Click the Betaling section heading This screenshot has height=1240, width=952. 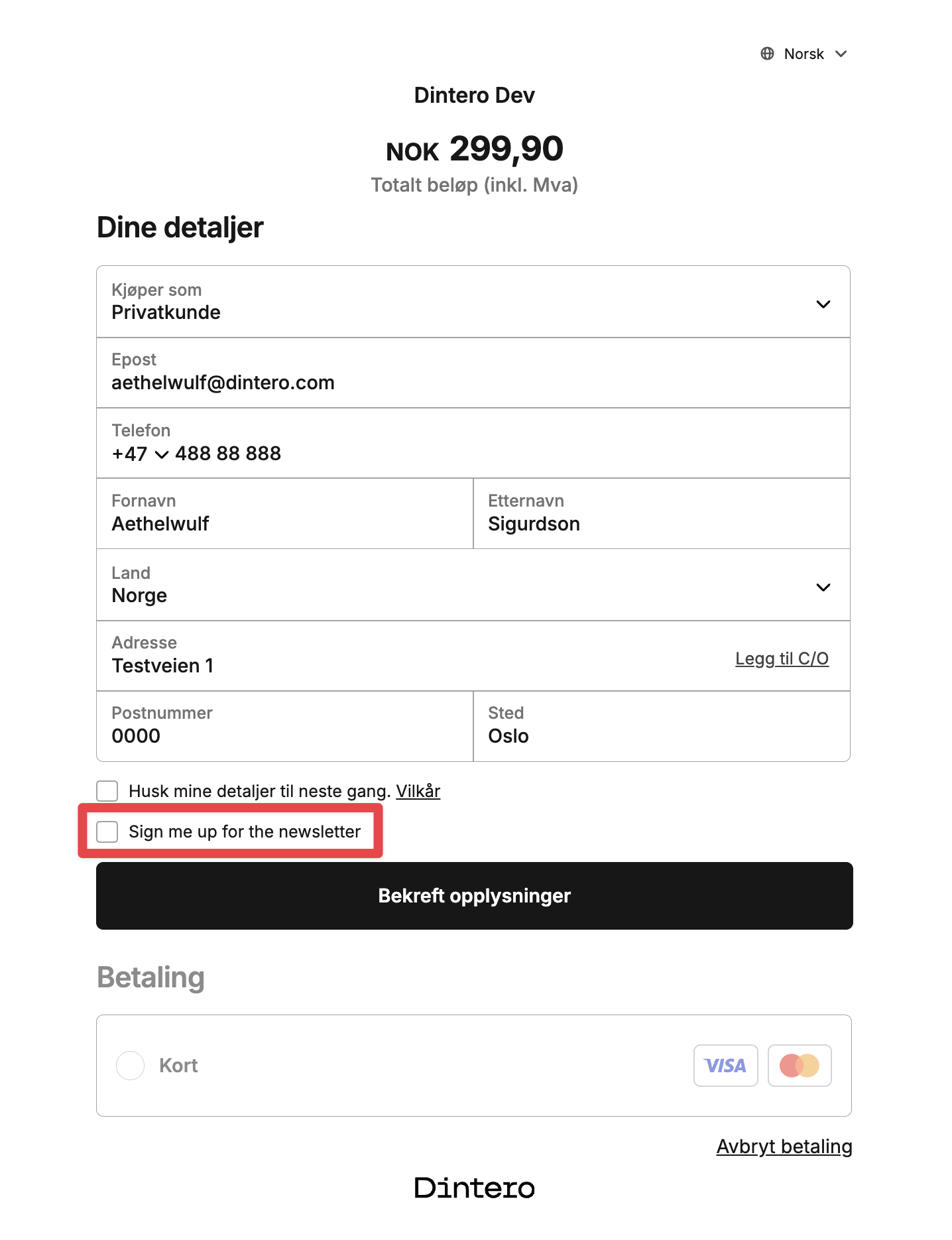point(151,978)
